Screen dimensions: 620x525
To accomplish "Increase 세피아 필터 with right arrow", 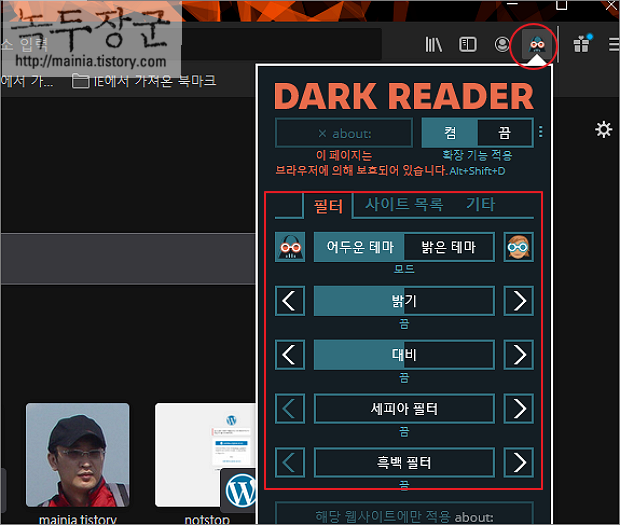I will click(518, 408).
